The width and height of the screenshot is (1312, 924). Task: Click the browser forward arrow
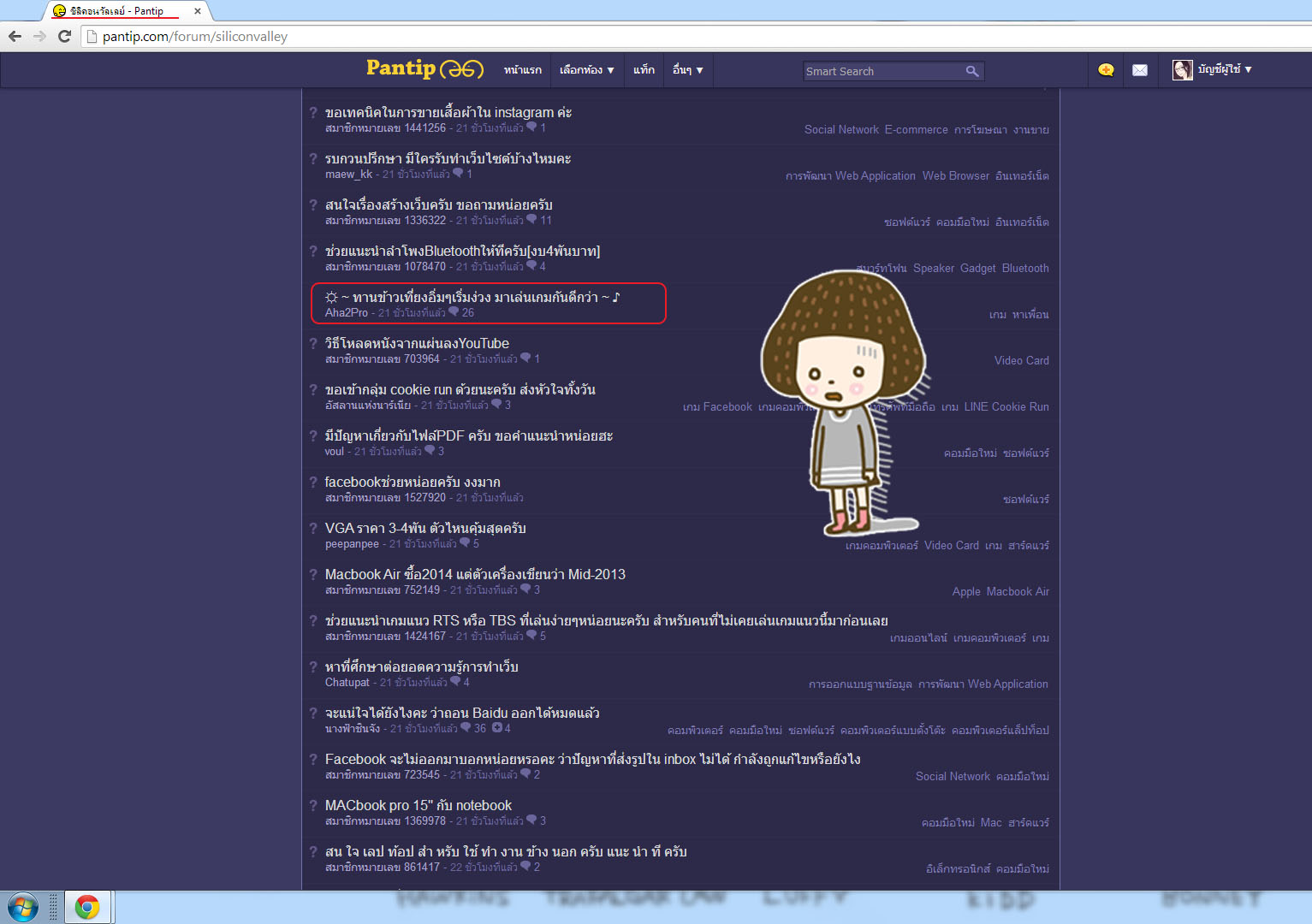coord(39,36)
